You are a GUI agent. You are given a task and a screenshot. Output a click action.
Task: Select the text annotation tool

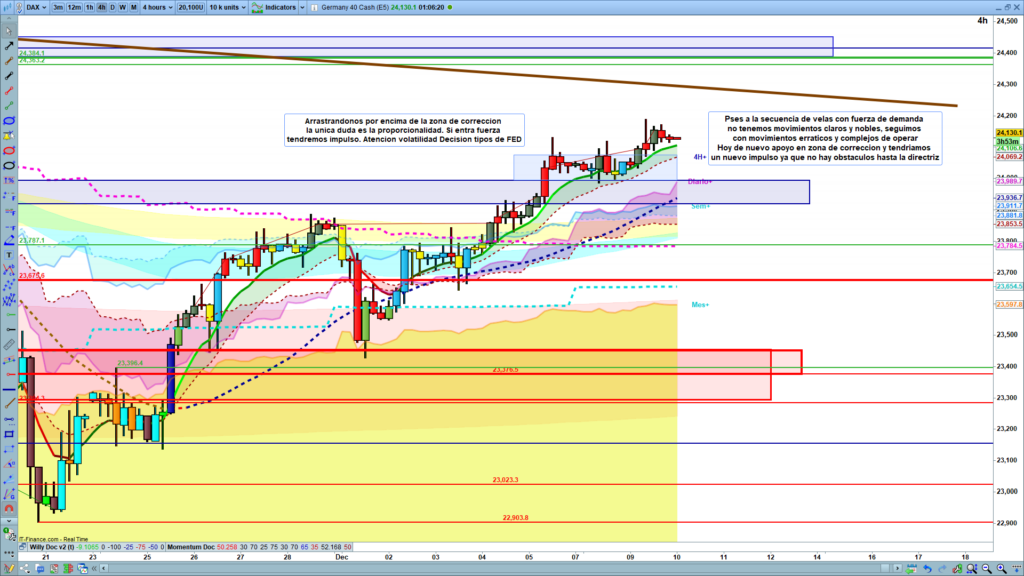(9, 255)
